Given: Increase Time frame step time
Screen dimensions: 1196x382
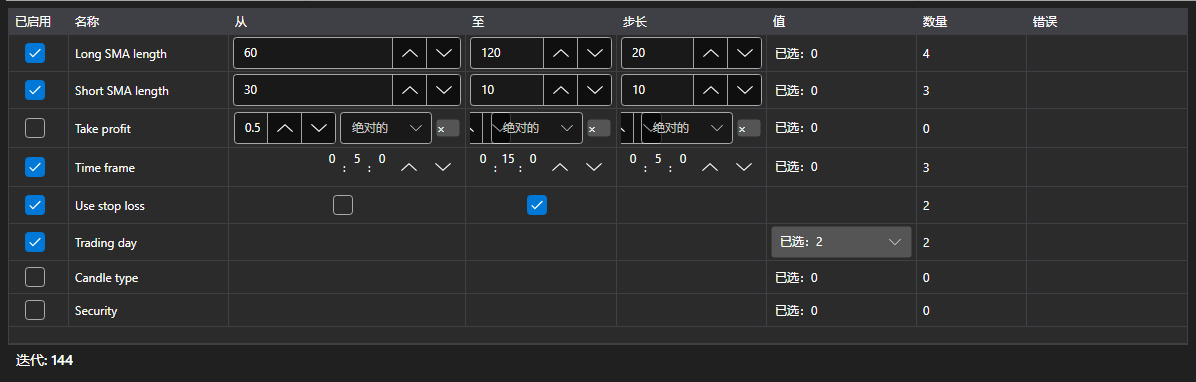Looking at the screenshot, I should click(711, 167).
